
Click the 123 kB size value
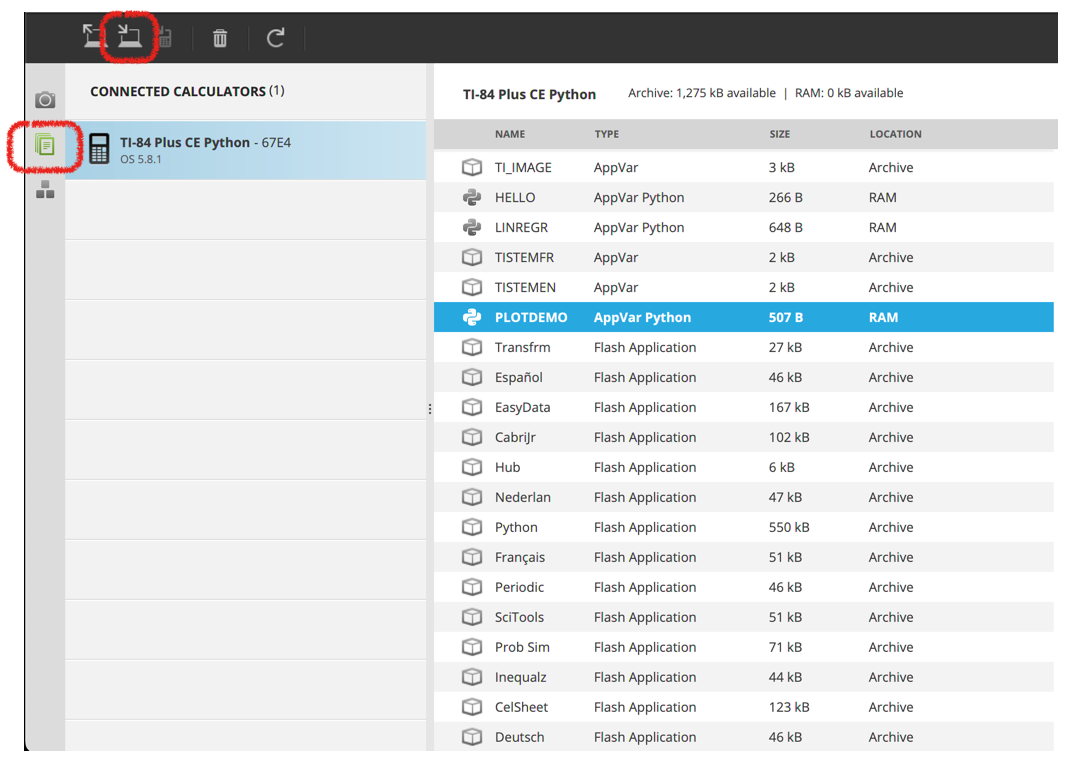point(789,707)
